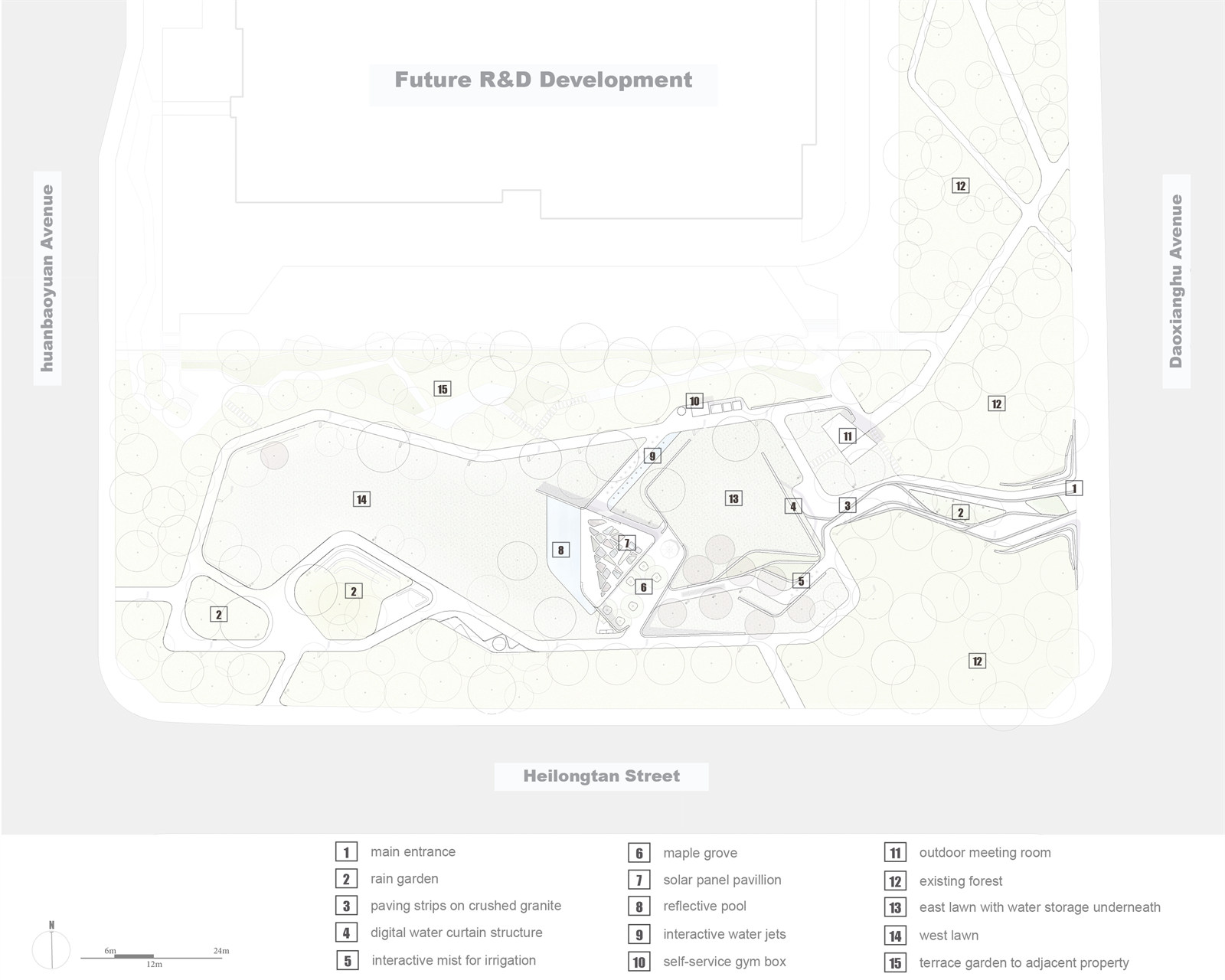Click the 'Heilongtan Street' label

(601, 776)
